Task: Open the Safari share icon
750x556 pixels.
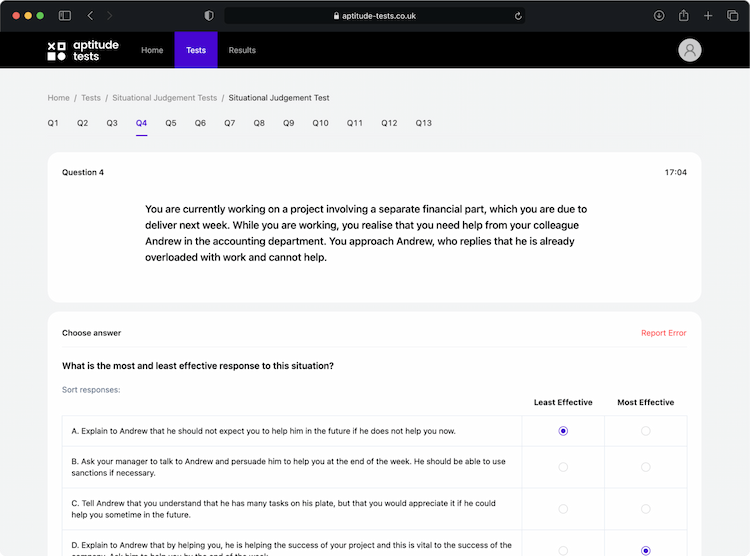Action: click(x=684, y=16)
